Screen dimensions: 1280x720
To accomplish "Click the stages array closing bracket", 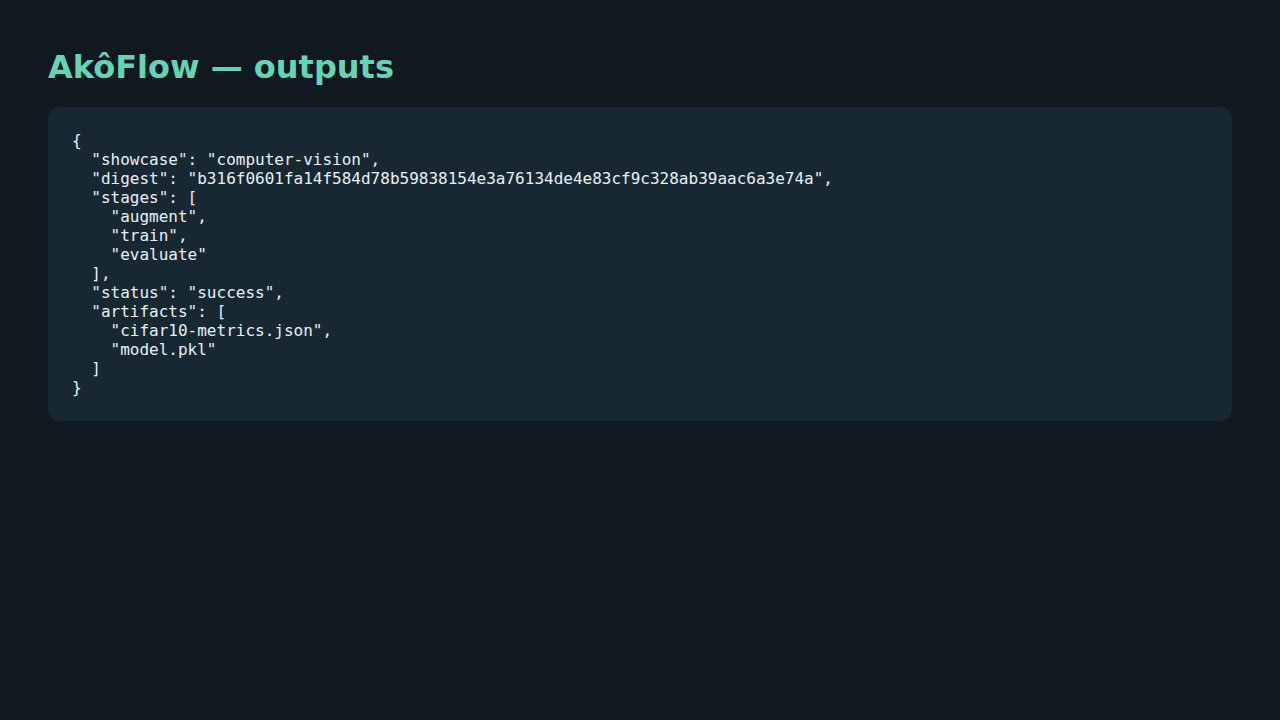I will click(97, 274).
